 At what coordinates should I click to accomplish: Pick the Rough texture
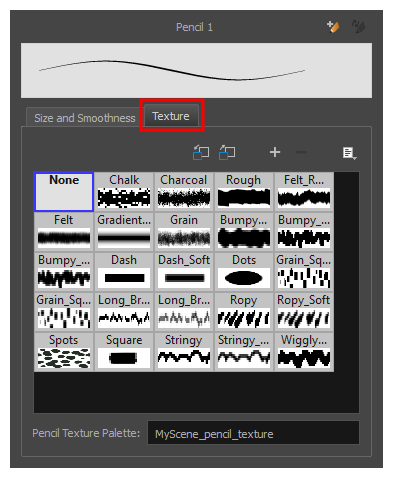pos(244,192)
